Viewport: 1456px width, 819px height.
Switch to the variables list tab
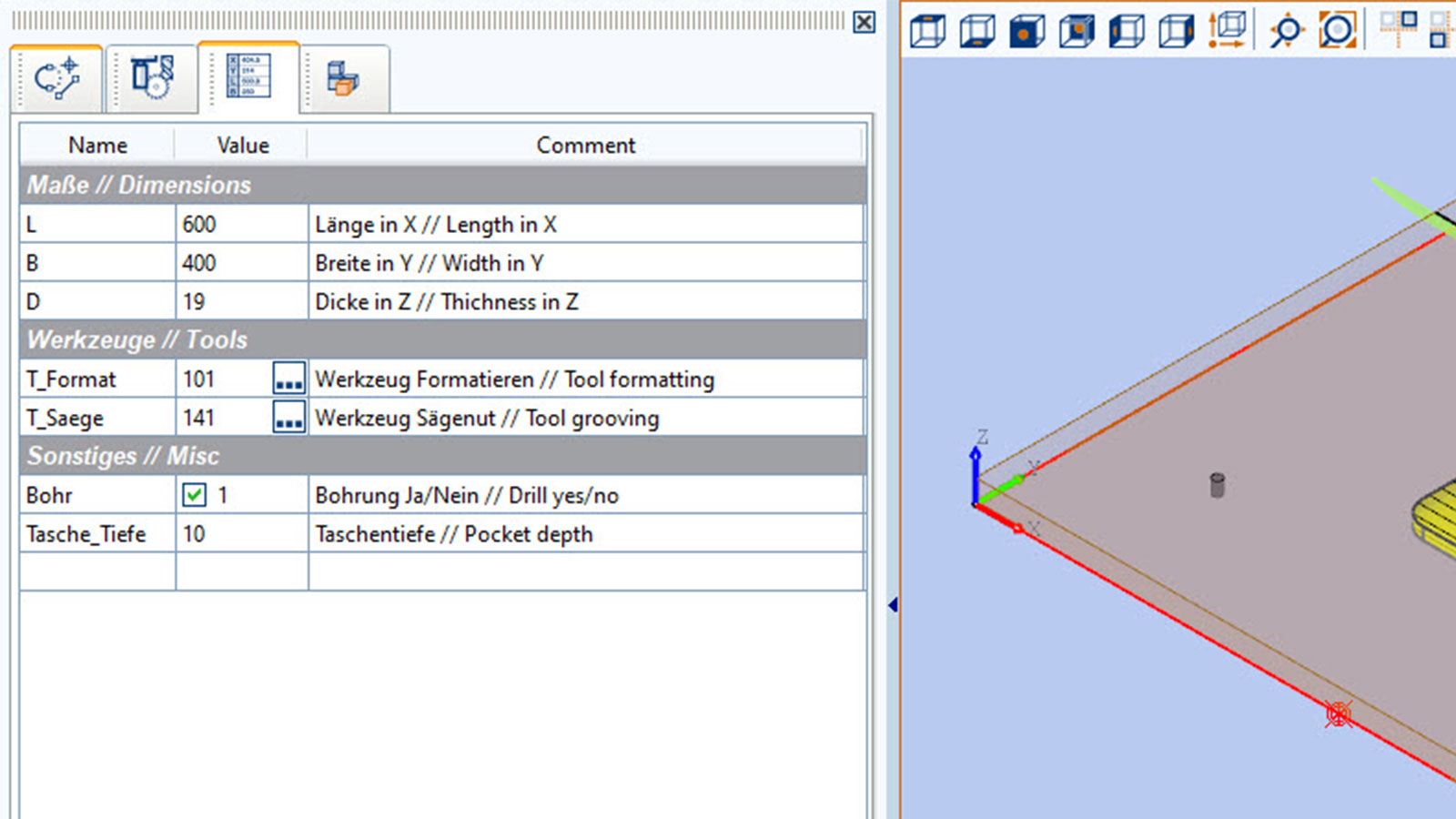[250, 77]
